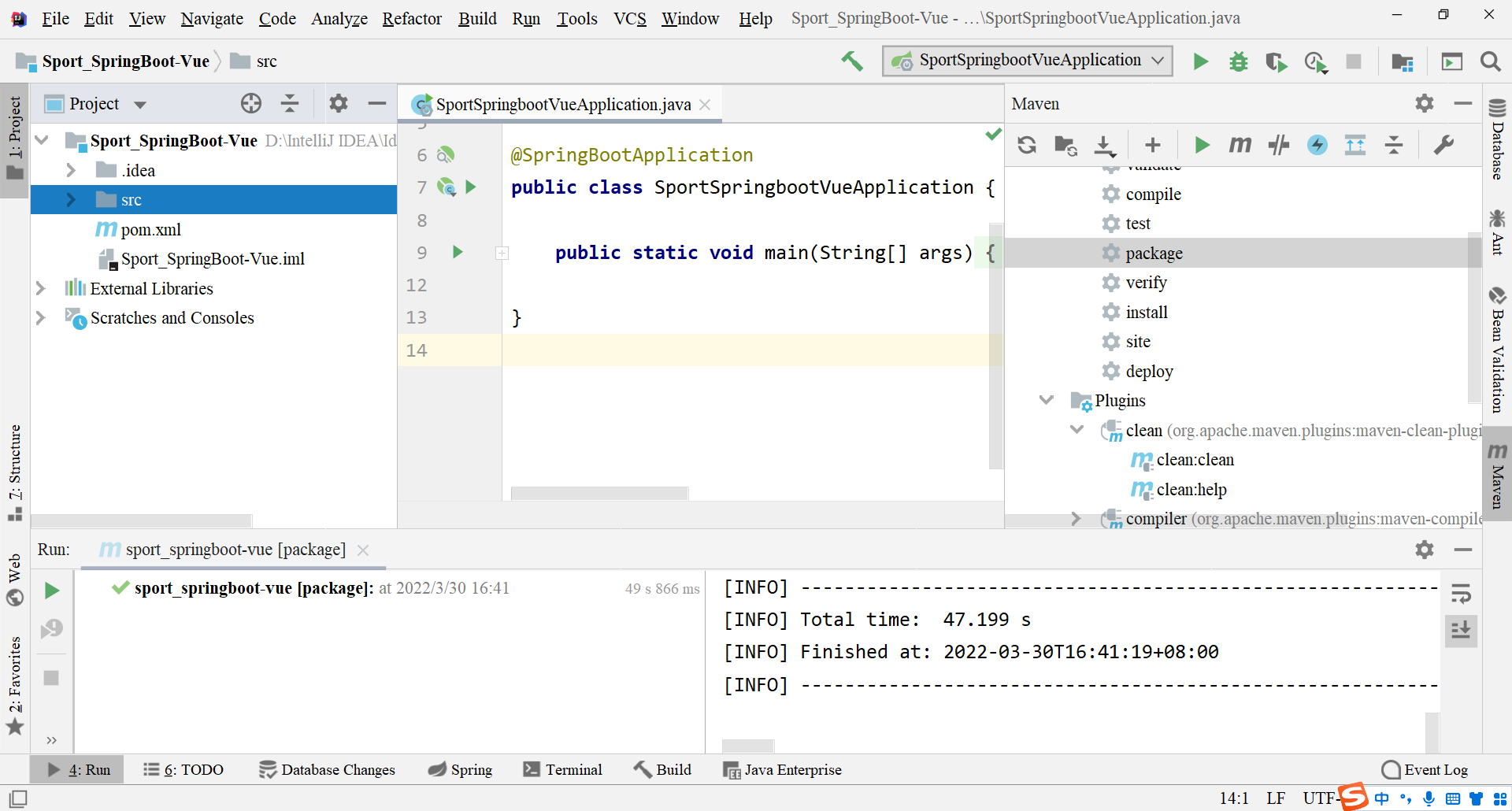Select sport_springboot-vue [package] run tab
The height and width of the screenshot is (811, 1512).
click(x=235, y=550)
